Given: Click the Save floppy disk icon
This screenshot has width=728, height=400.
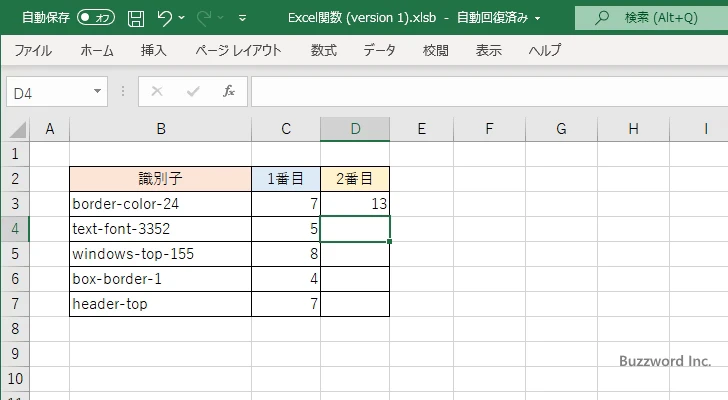Looking at the screenshot, I should [136, 18].
